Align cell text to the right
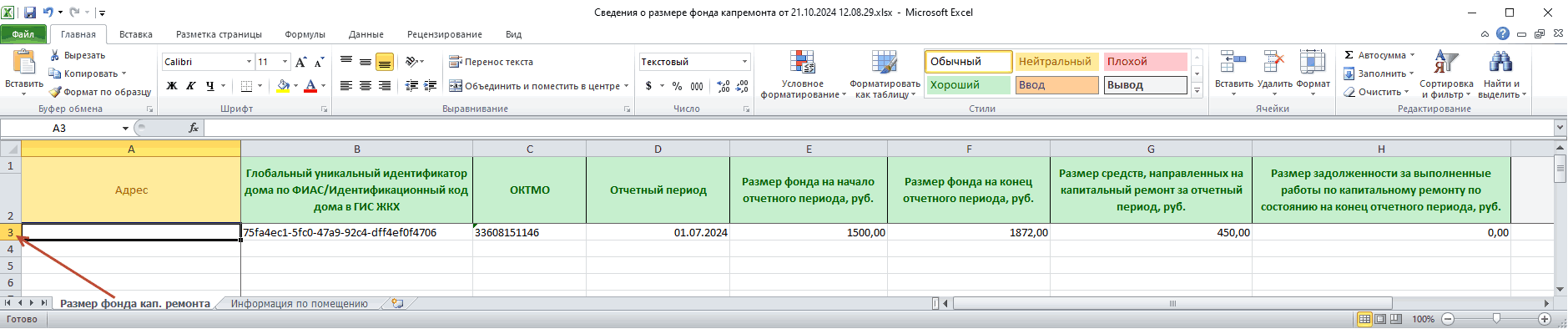Screen dimensions: 1568x329 pyautogui.click(x=385, y=85)
